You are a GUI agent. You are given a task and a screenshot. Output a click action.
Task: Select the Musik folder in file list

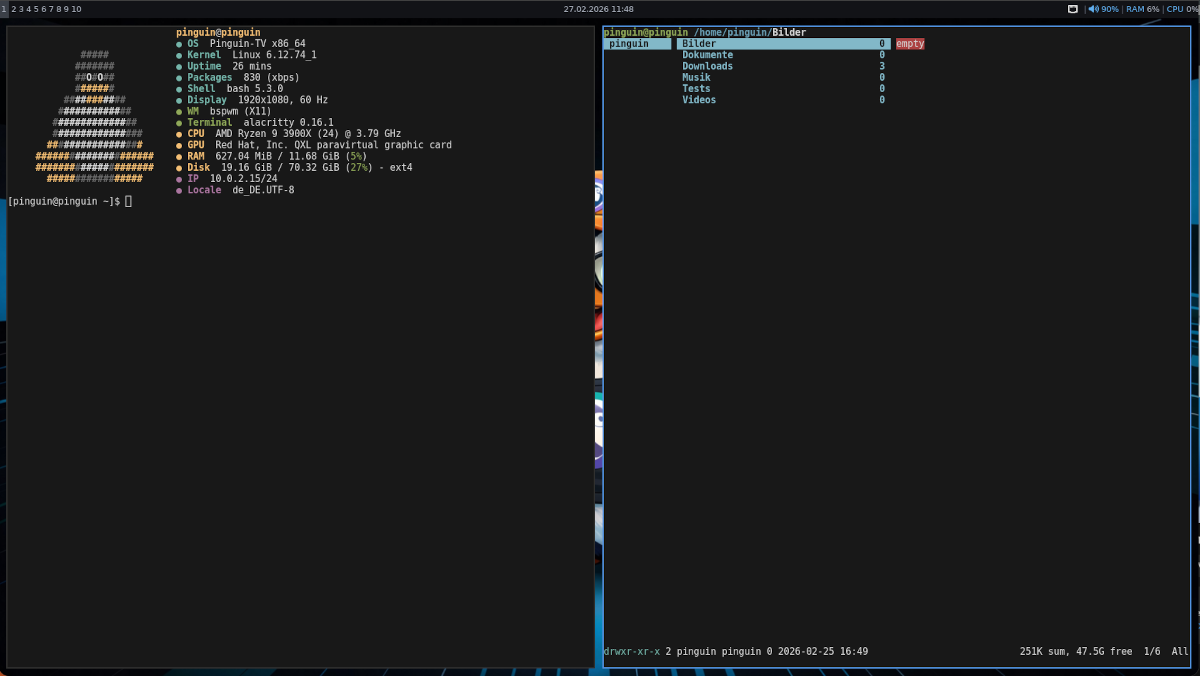click(696, 77)
